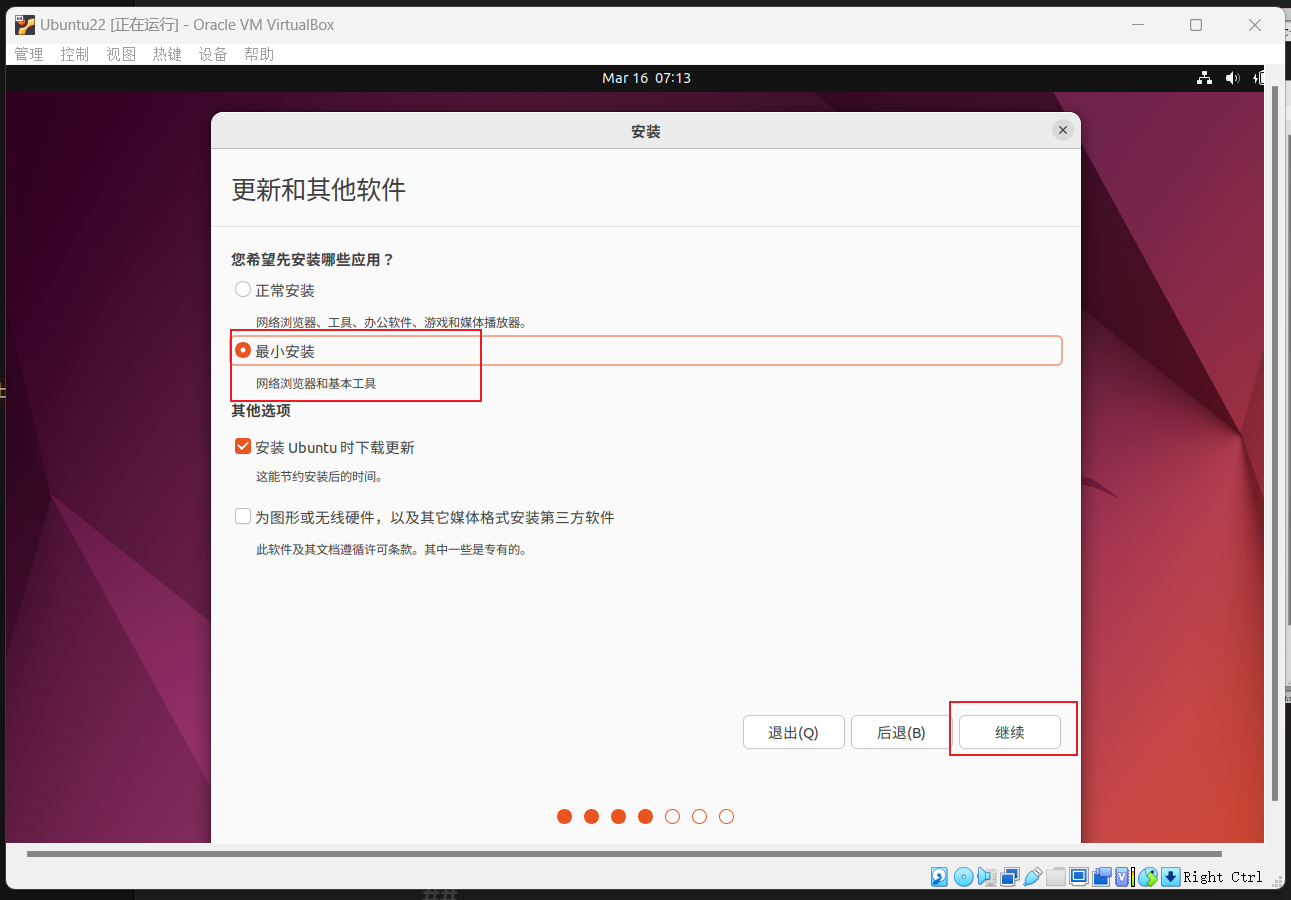Select the 最小安装 radio option

coord(243,351)
